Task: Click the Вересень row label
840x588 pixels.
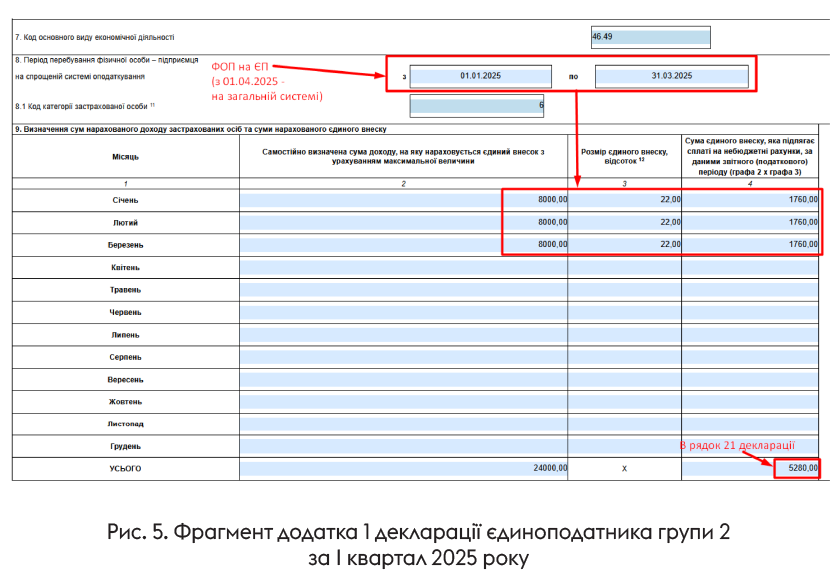Action: click(126, 380)
